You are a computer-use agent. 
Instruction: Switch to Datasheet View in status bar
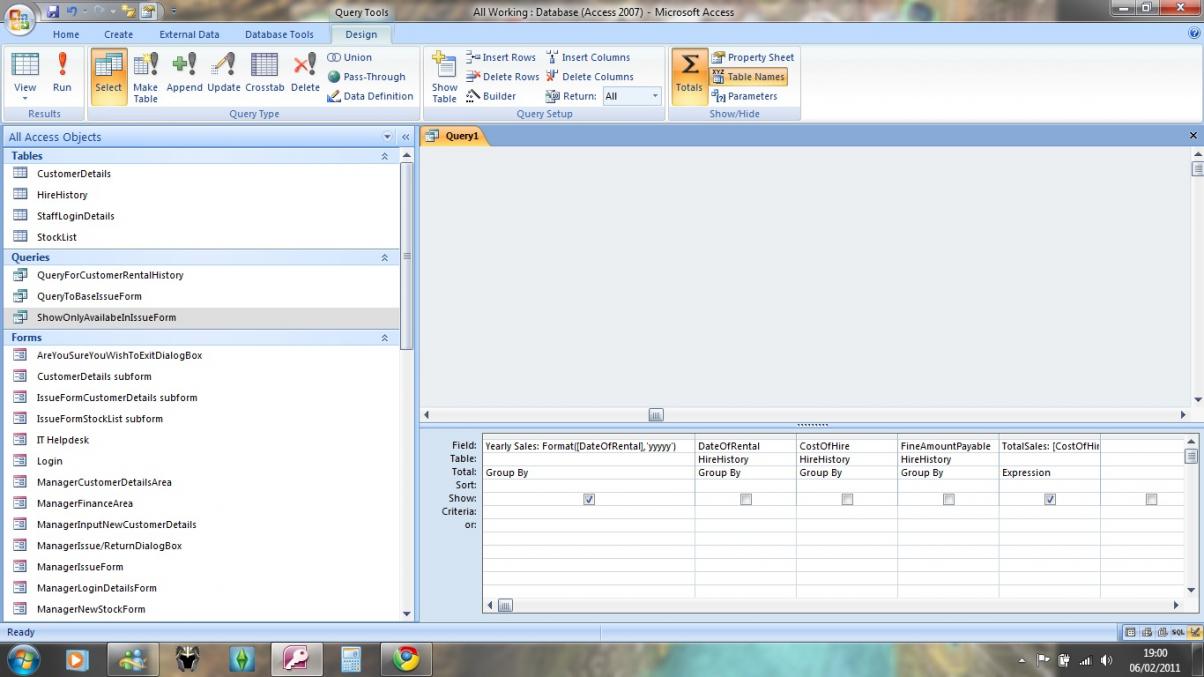point(1131,632)
